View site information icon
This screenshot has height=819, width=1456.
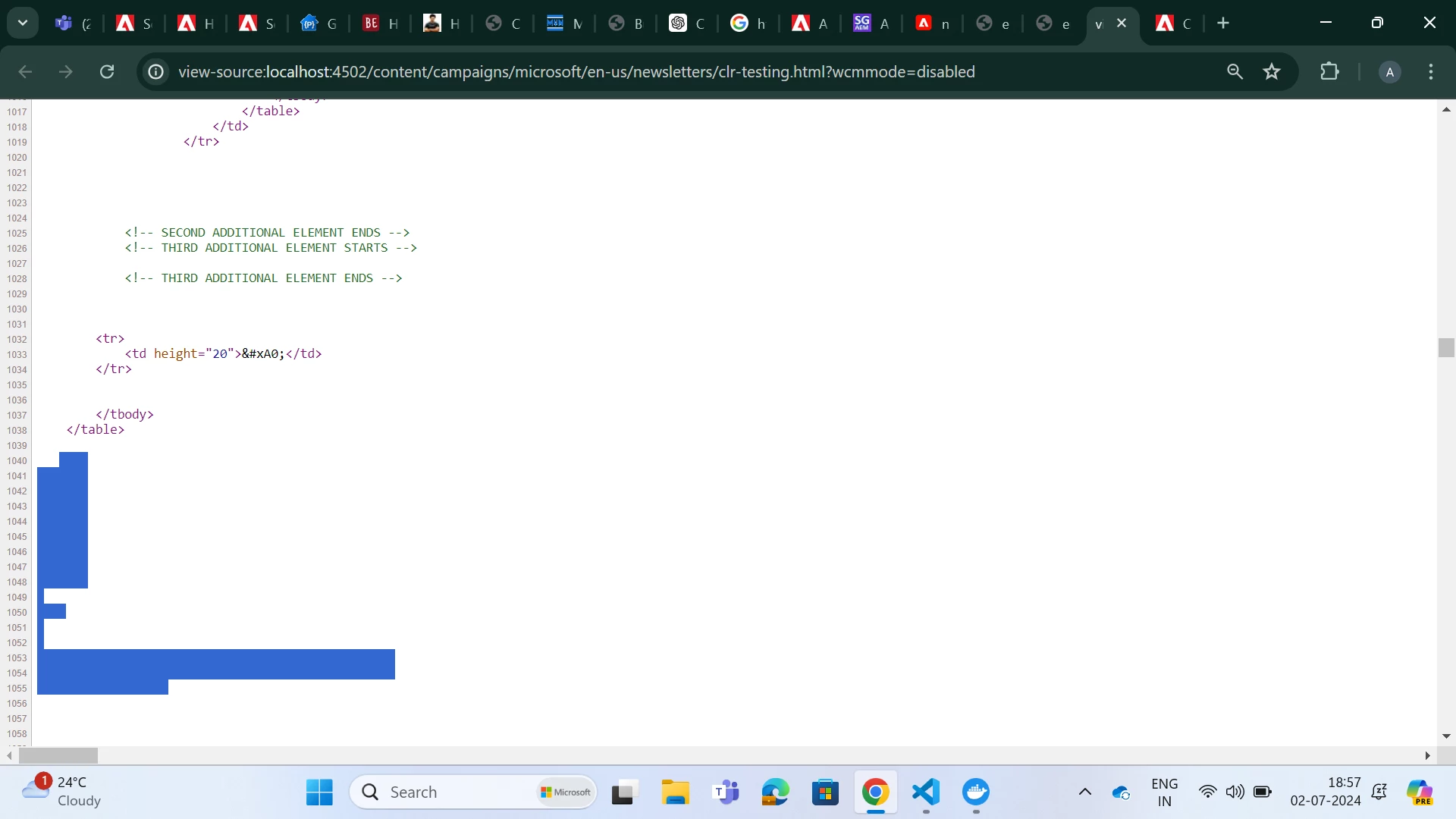(156, 71)
